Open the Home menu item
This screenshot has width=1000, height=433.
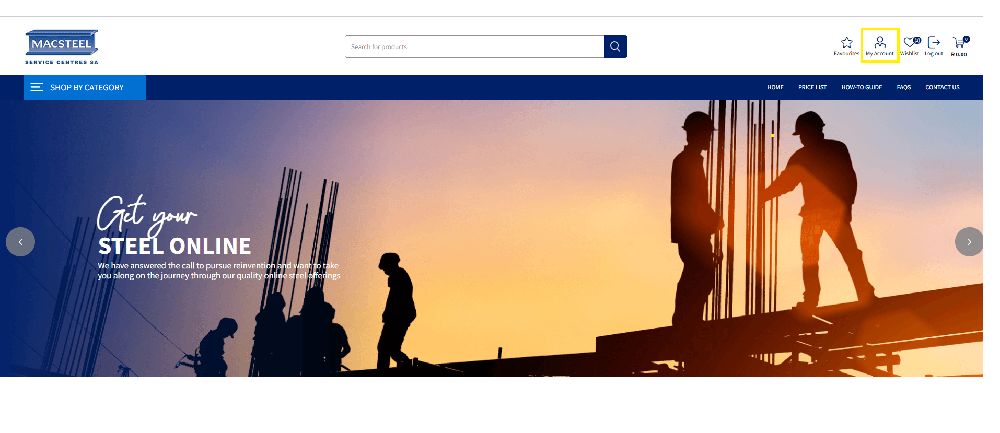(775, 88)
